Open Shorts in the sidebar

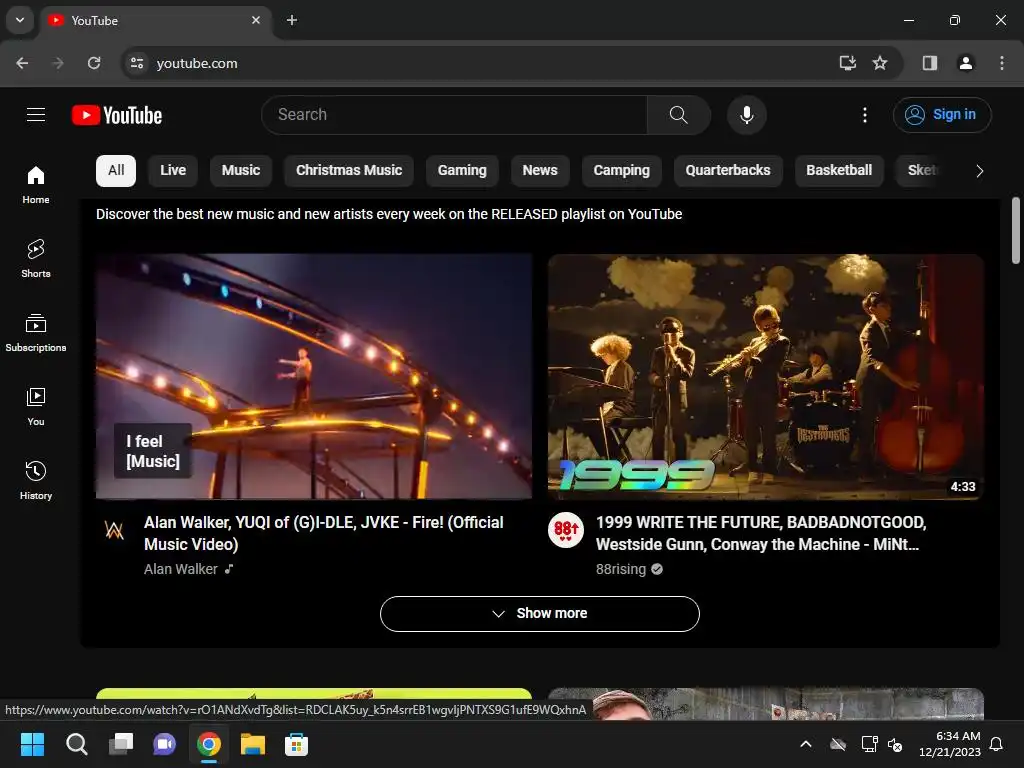pos(36,259)
